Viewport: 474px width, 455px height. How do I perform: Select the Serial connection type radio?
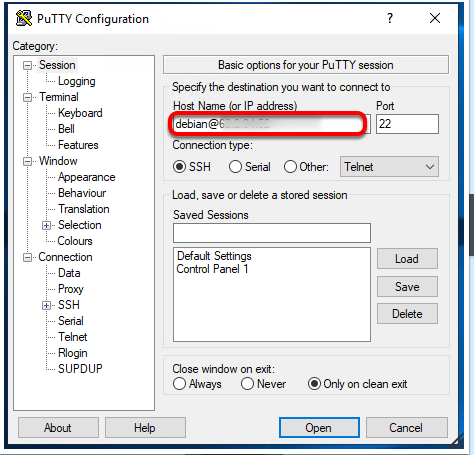235,166
